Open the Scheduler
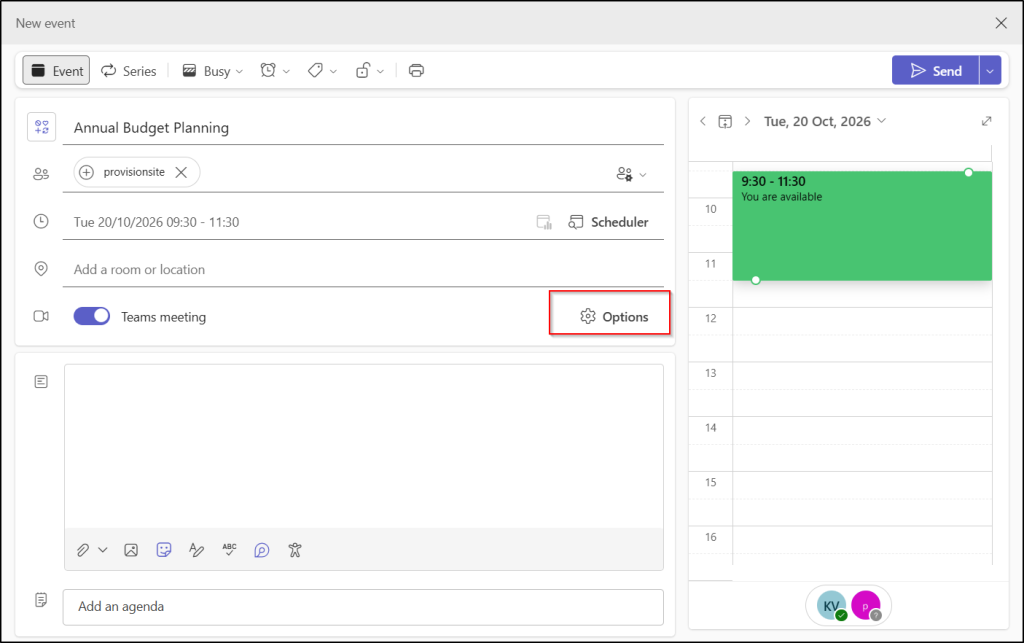Viewport: 1024px width, 643px height. [x=608, y=222]
